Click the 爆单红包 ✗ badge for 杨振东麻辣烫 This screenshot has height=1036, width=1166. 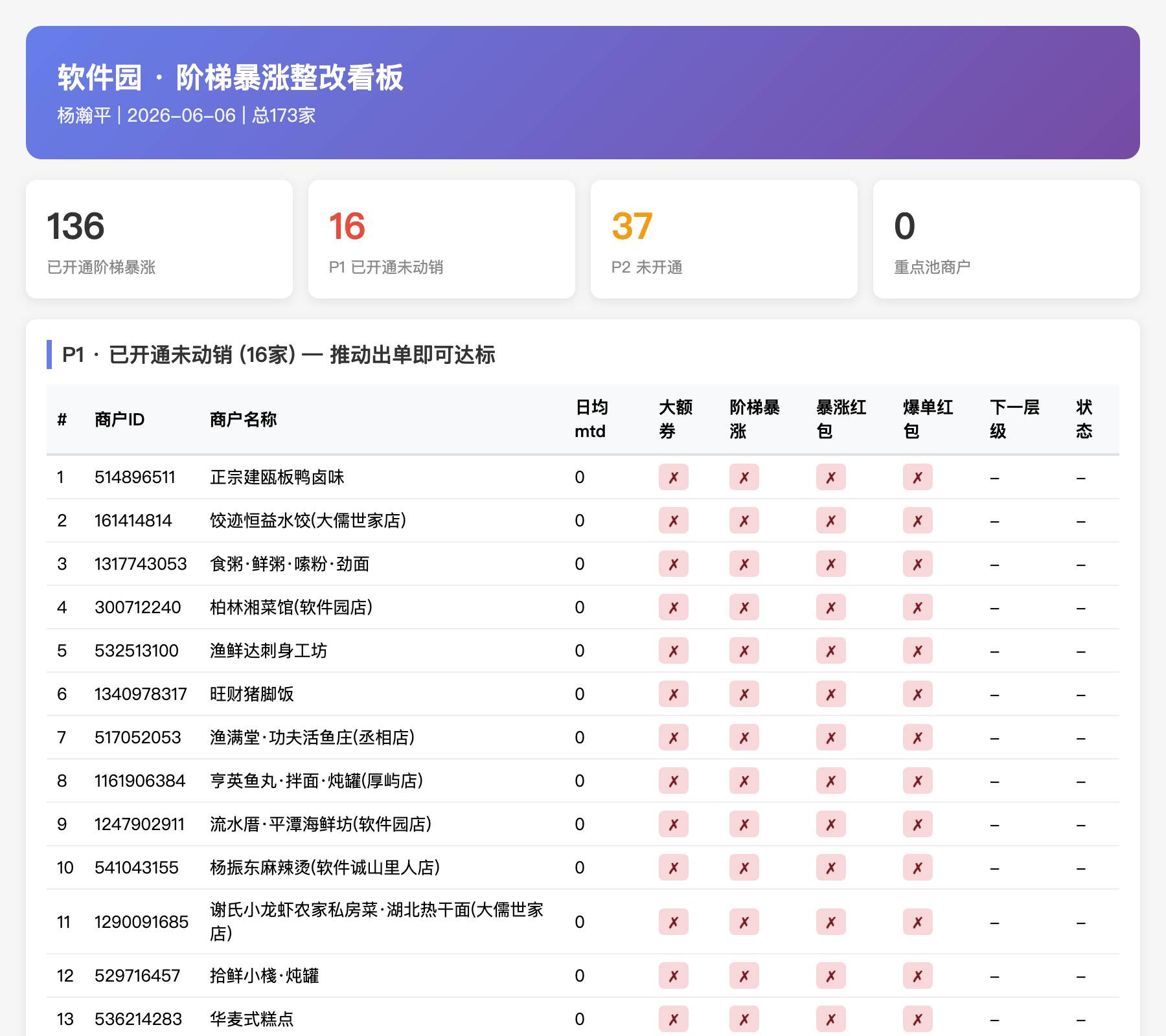(x=918, y=868)
